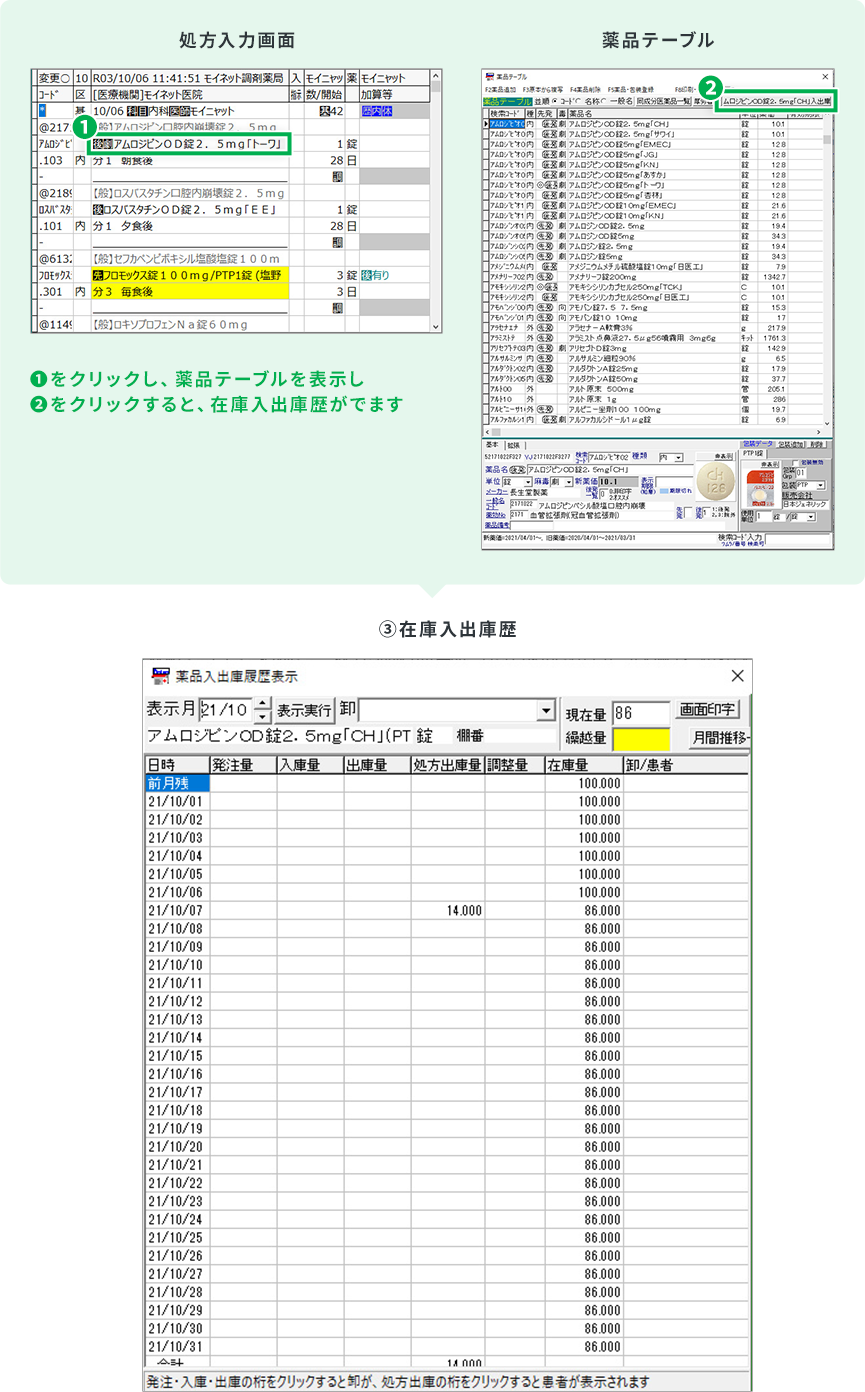Click the 調整量 column header

pyautogui.click(x=514, y=765)
